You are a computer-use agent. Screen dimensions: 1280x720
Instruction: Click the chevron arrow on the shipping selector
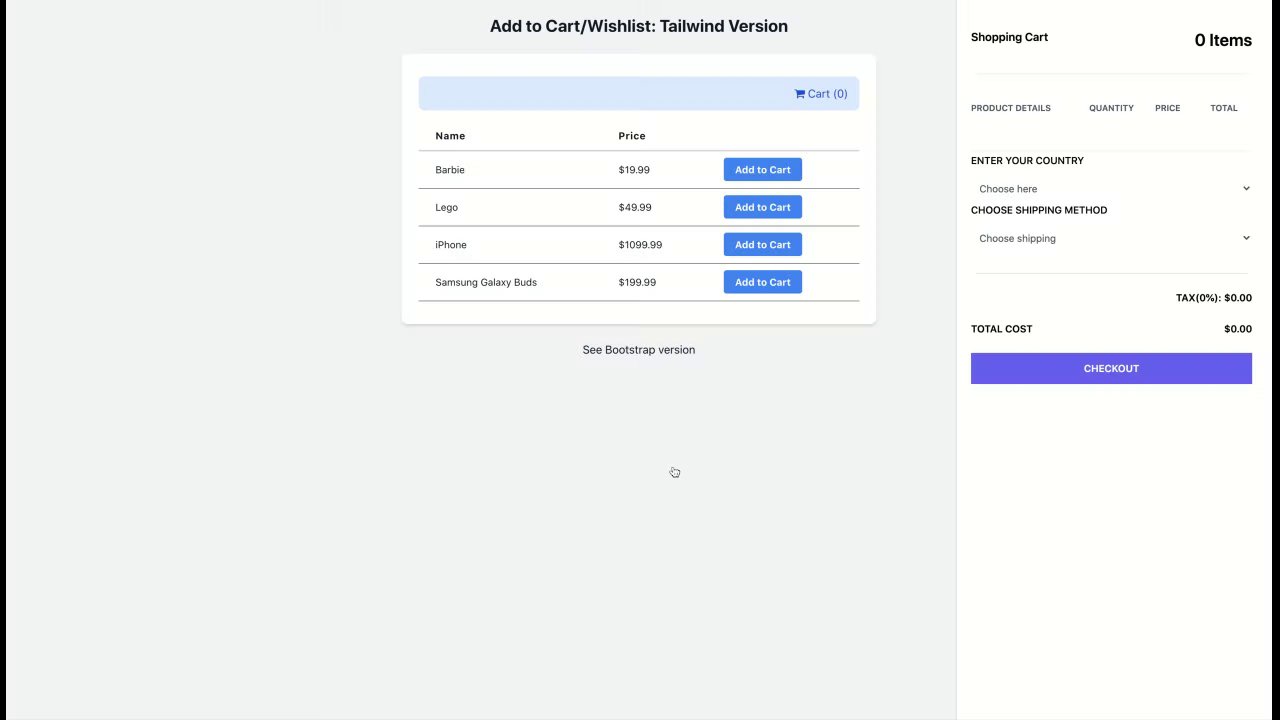pos(1246,239)
